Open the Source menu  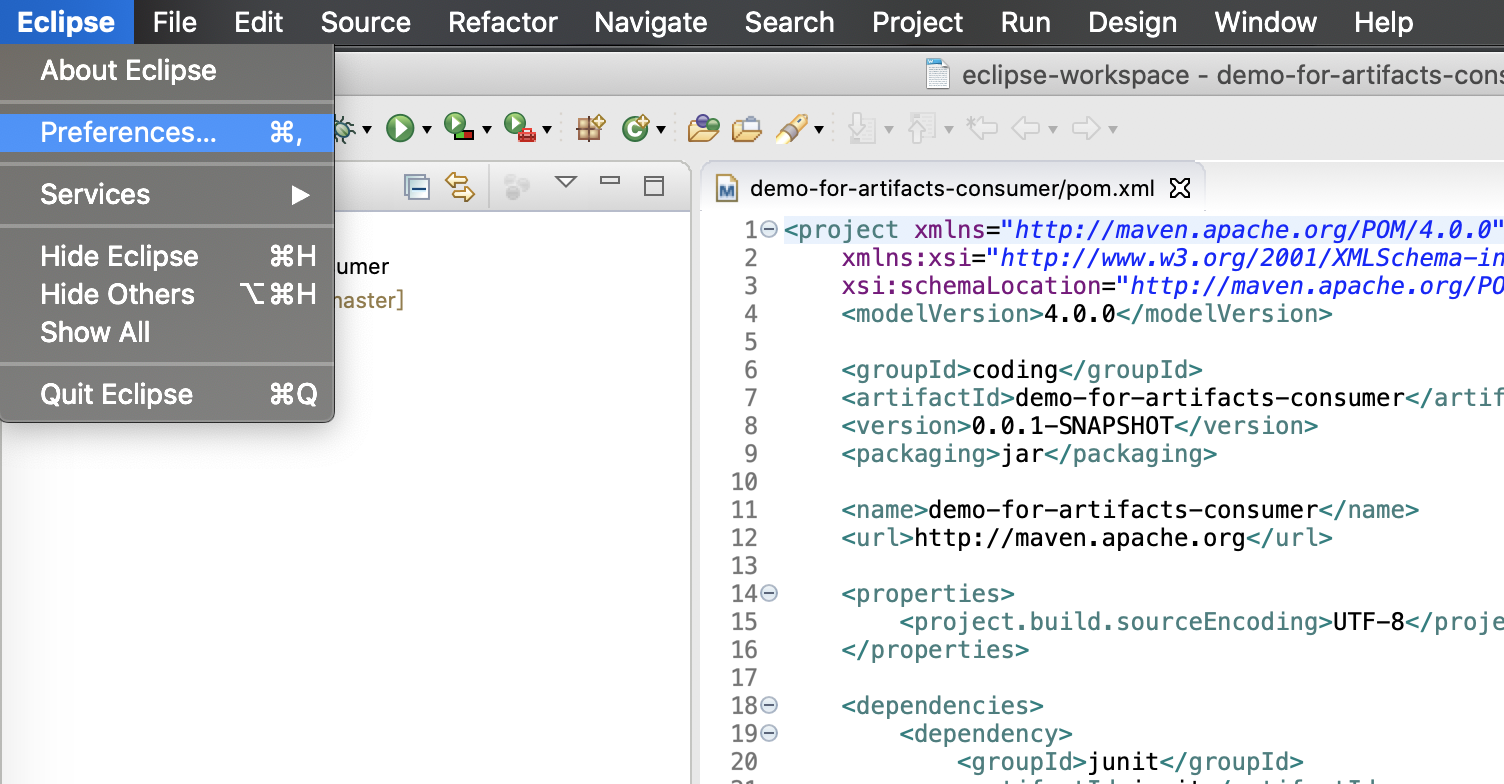coord(366,22)
